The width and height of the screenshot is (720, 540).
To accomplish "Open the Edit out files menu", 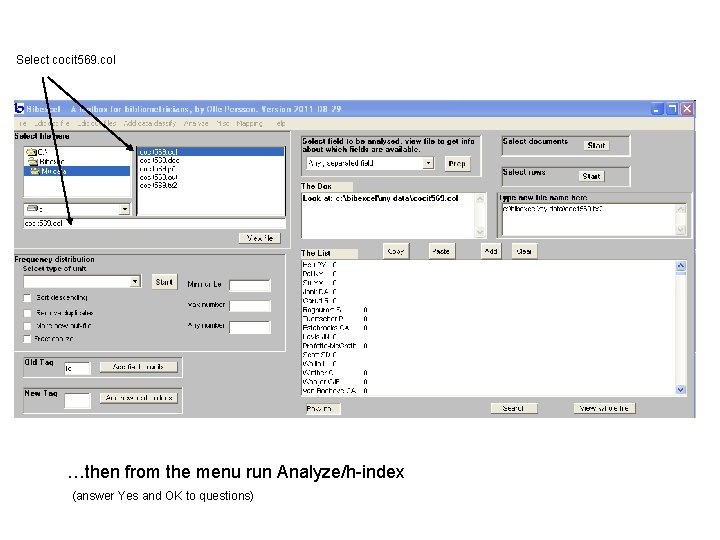I will (97, 124).
